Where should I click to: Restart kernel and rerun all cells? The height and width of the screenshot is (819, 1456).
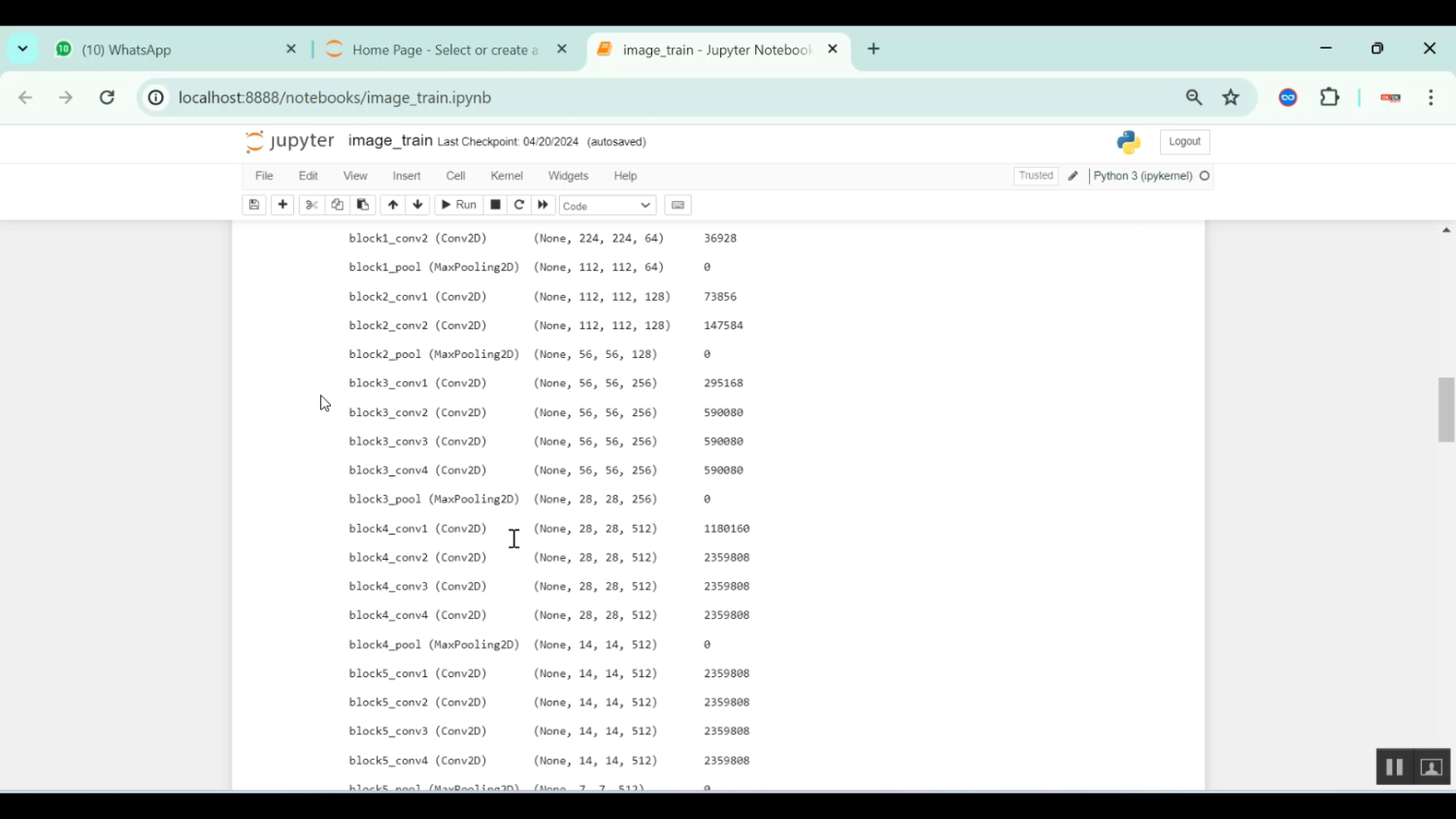(543, 205)
